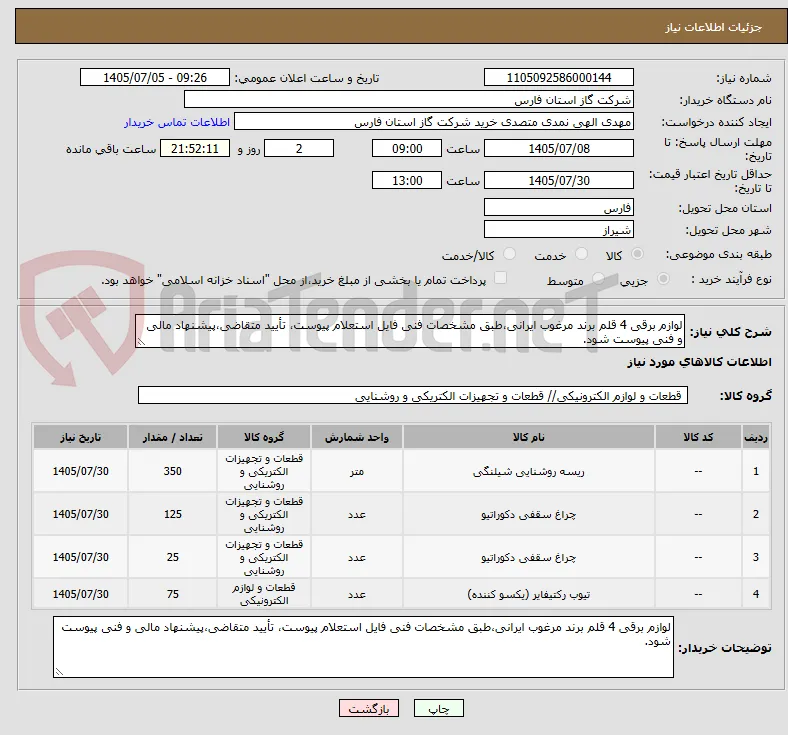This screenshot has height=735, width=788.
Task: Click the گروه کالا column header
Action: coord(264,437)
